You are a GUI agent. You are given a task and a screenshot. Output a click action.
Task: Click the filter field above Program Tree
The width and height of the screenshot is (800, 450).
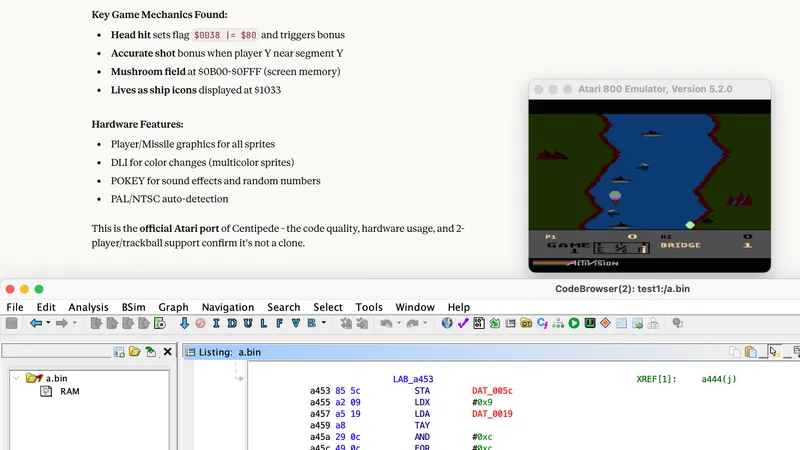pos(56,352)
